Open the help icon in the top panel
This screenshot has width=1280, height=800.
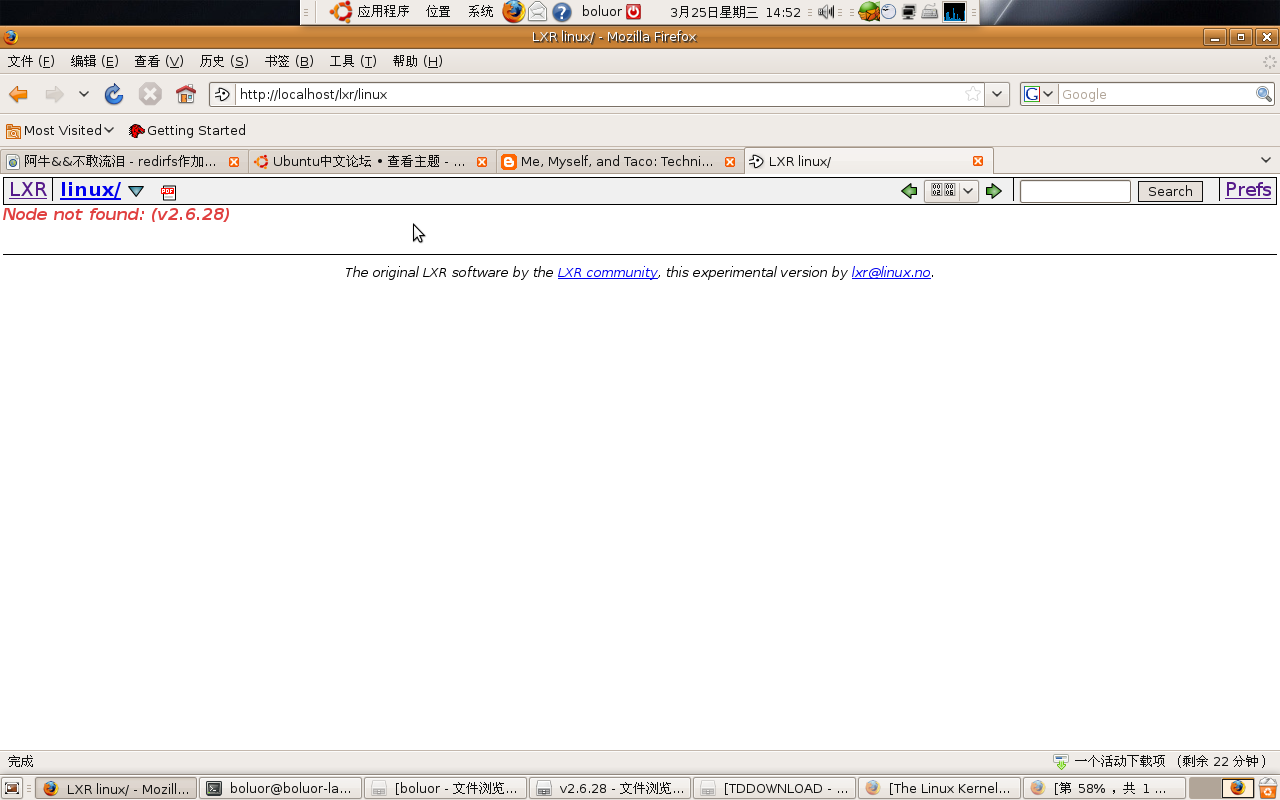(x=562, y=12)
